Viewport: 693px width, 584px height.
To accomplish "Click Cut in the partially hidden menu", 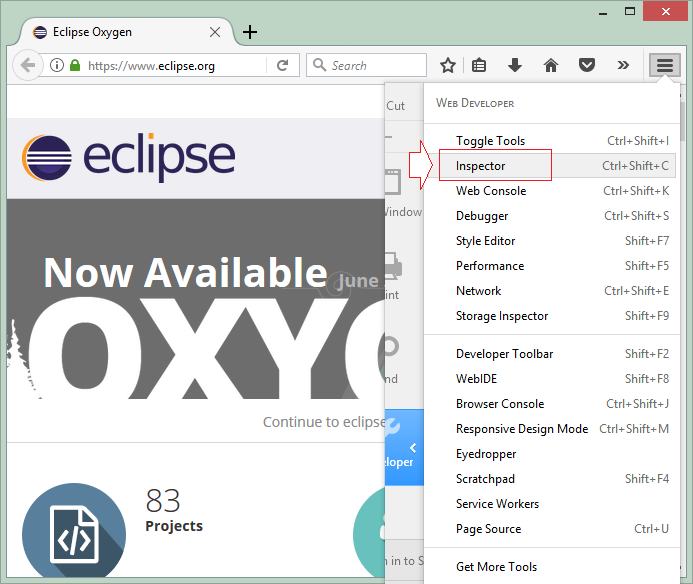I will 396,106.
